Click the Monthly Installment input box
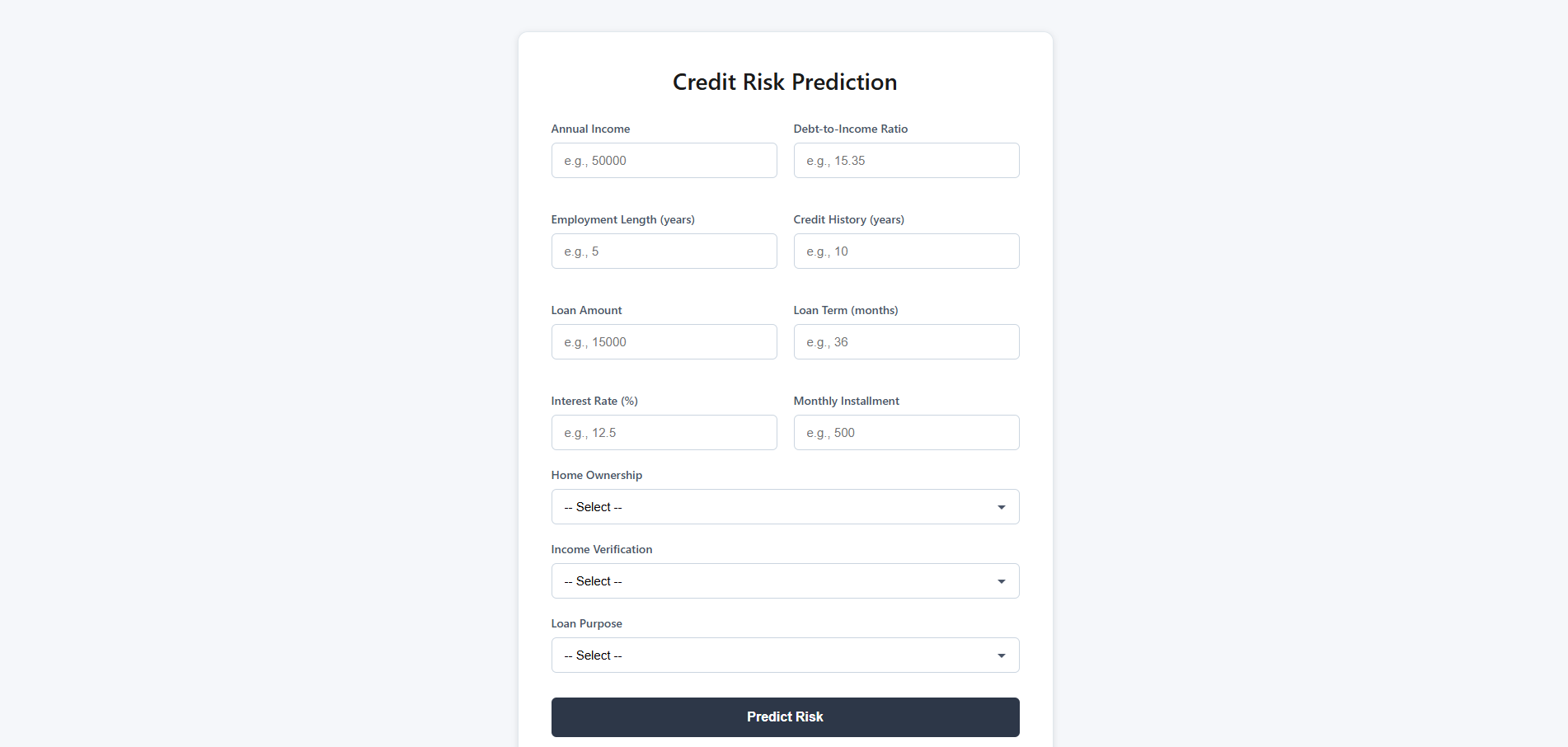 [x=906, y=433]
